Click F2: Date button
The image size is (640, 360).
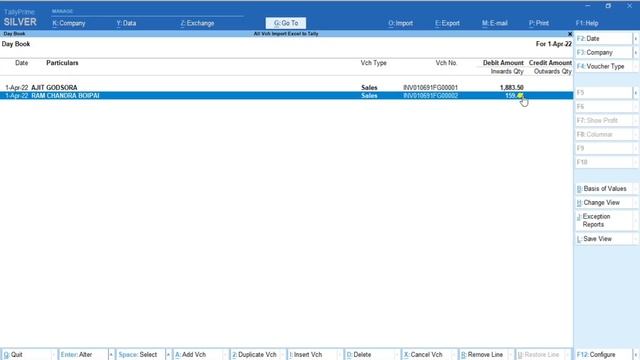(x=603, y=38)
